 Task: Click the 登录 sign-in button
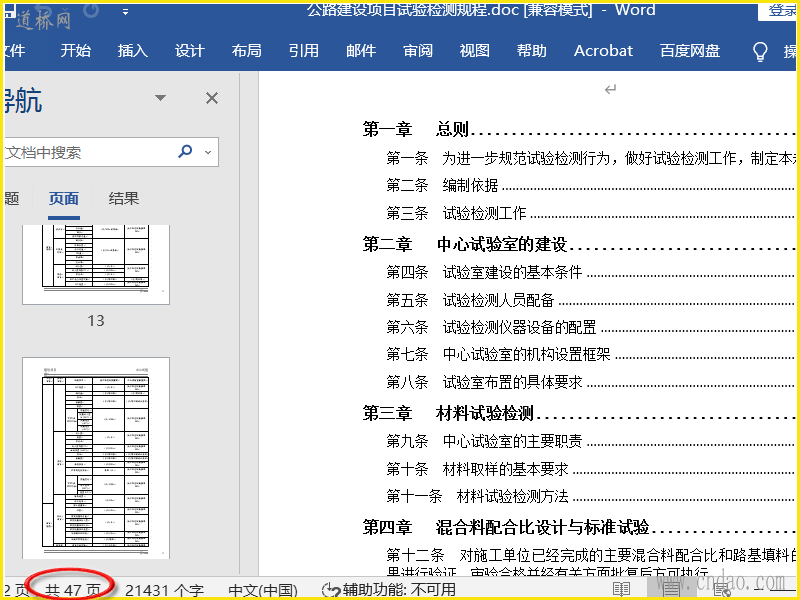(x=779, y=10)
